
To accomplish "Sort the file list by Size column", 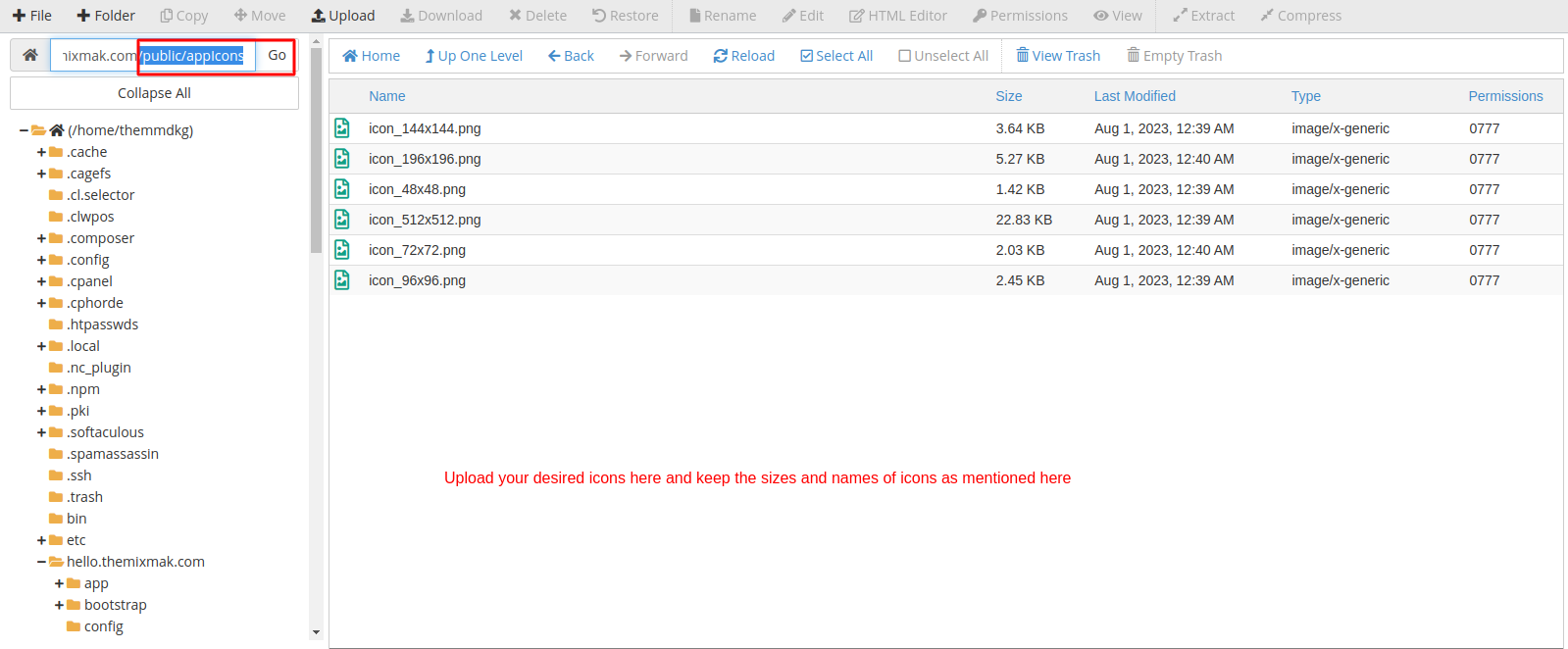I will click(x=1008, y=96).
